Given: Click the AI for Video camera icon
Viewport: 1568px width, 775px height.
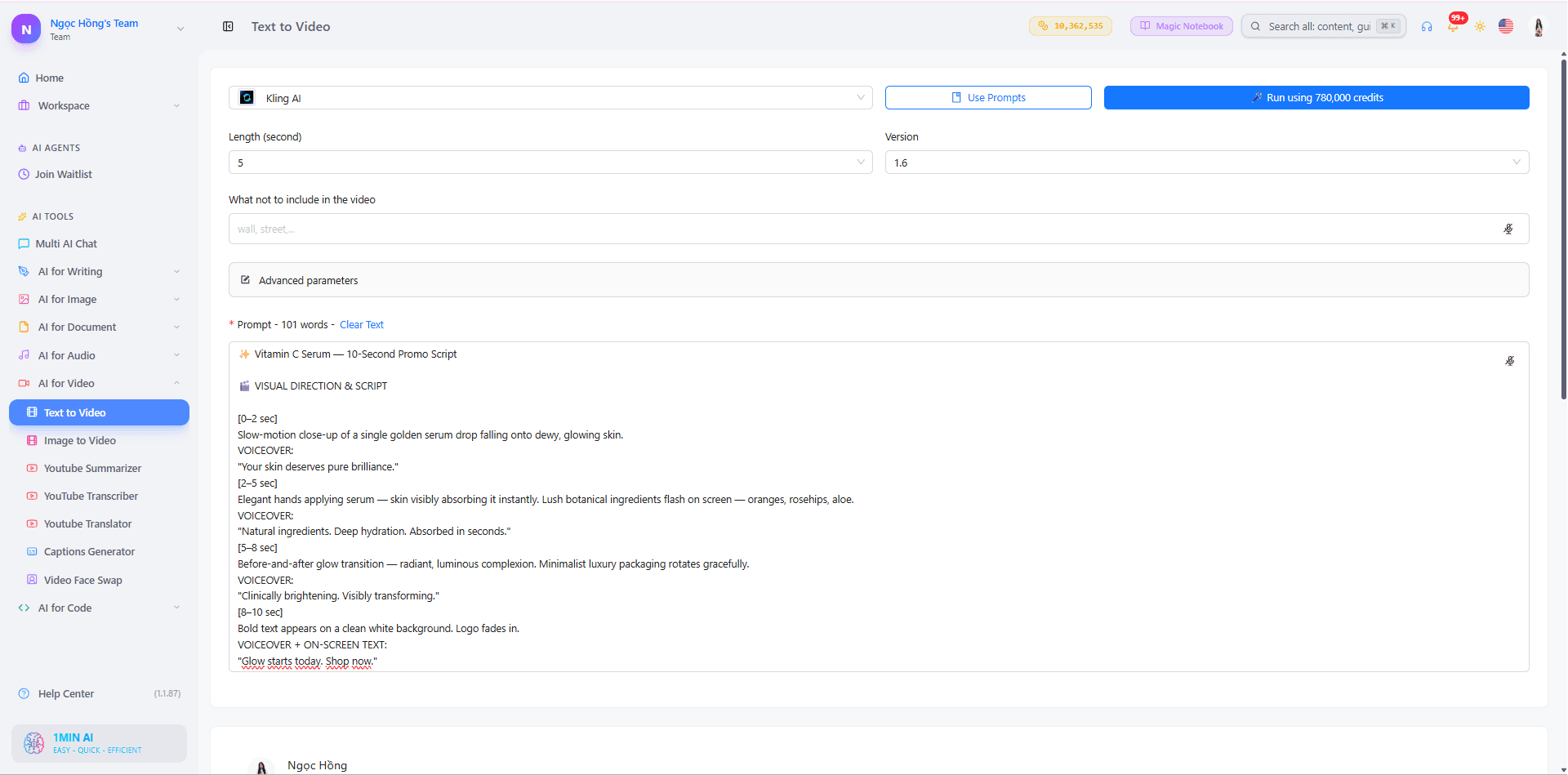Looking at the screenshot, I should 24,383.
